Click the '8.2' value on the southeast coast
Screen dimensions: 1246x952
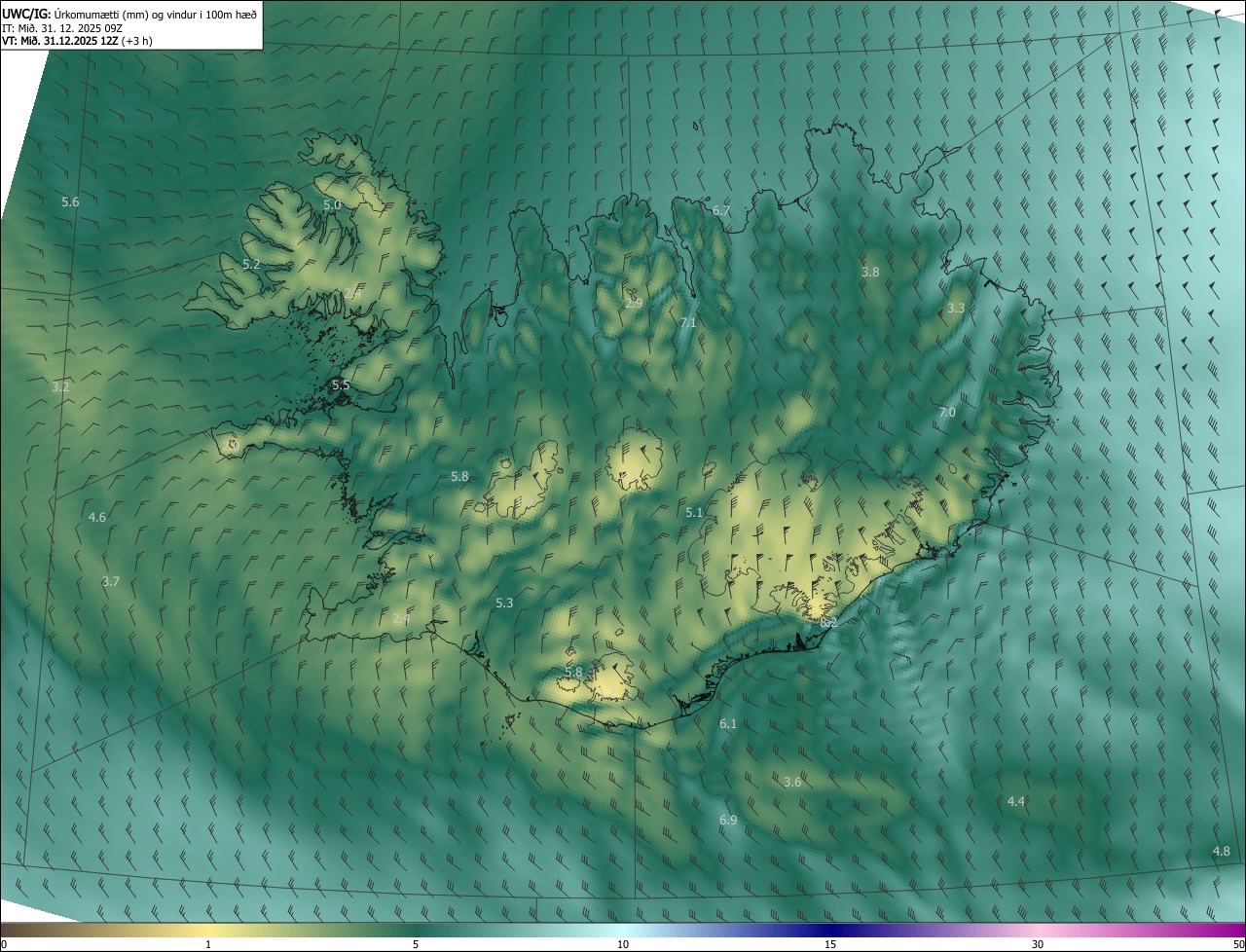[828, 622]
